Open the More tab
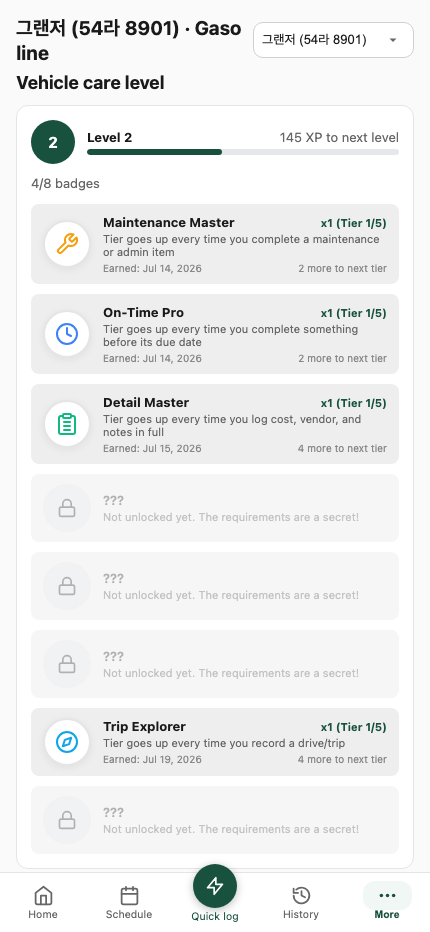This screenshot has width=430, height=932. (387, 902)
